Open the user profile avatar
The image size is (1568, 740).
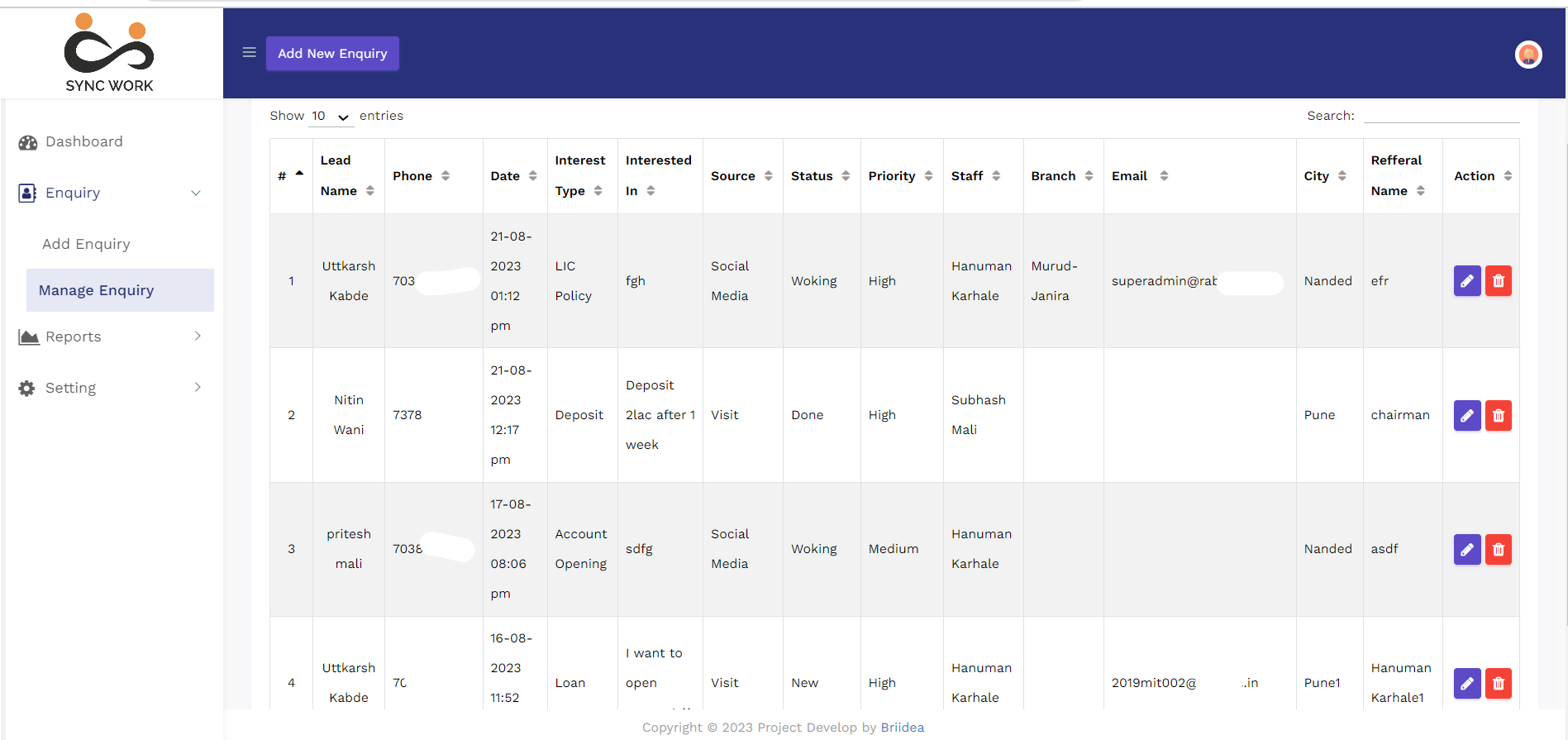(x=1528, y=55)
